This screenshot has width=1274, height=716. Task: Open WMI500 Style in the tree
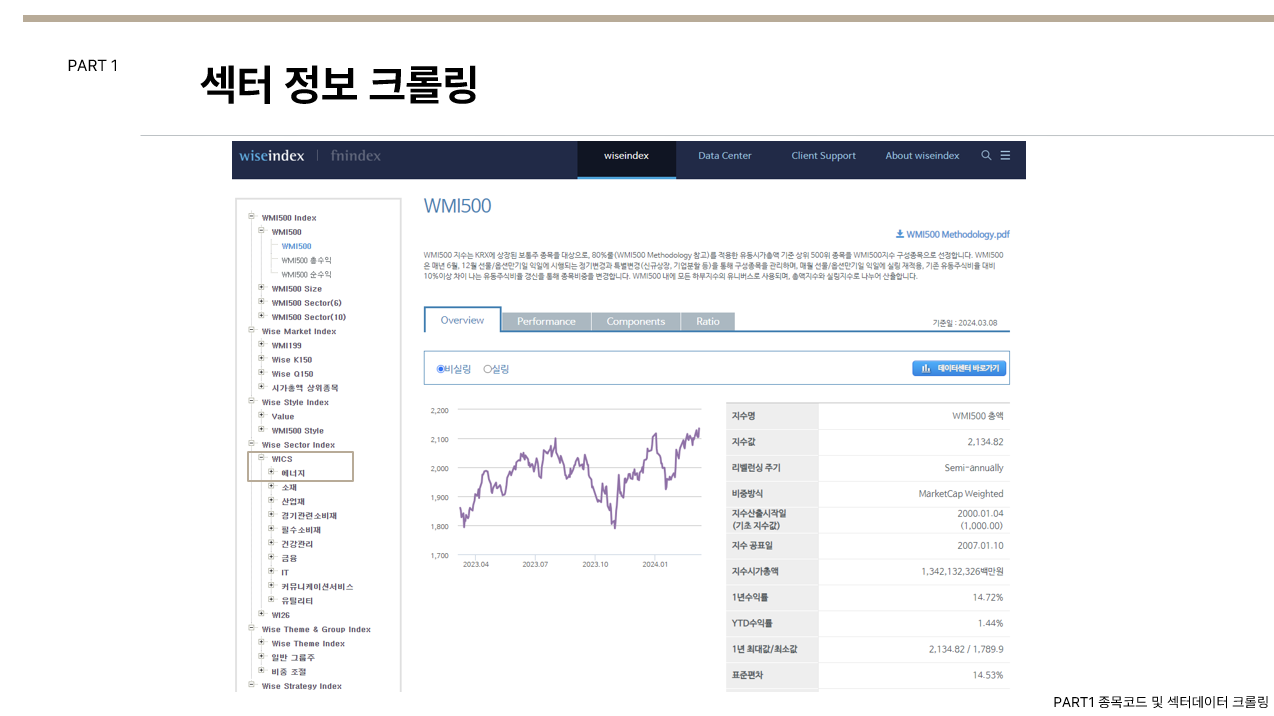298,431
